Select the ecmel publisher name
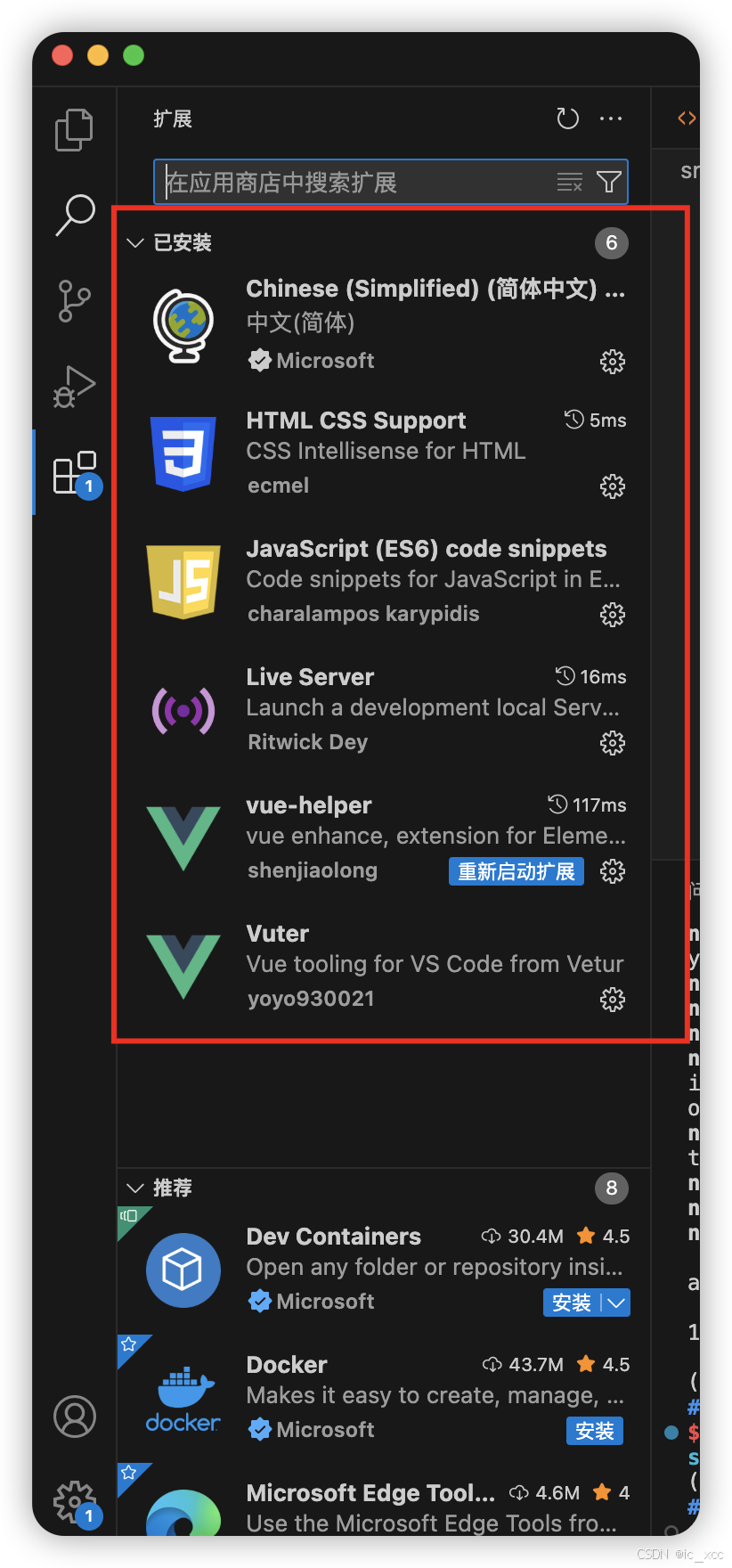 point(279,486)
